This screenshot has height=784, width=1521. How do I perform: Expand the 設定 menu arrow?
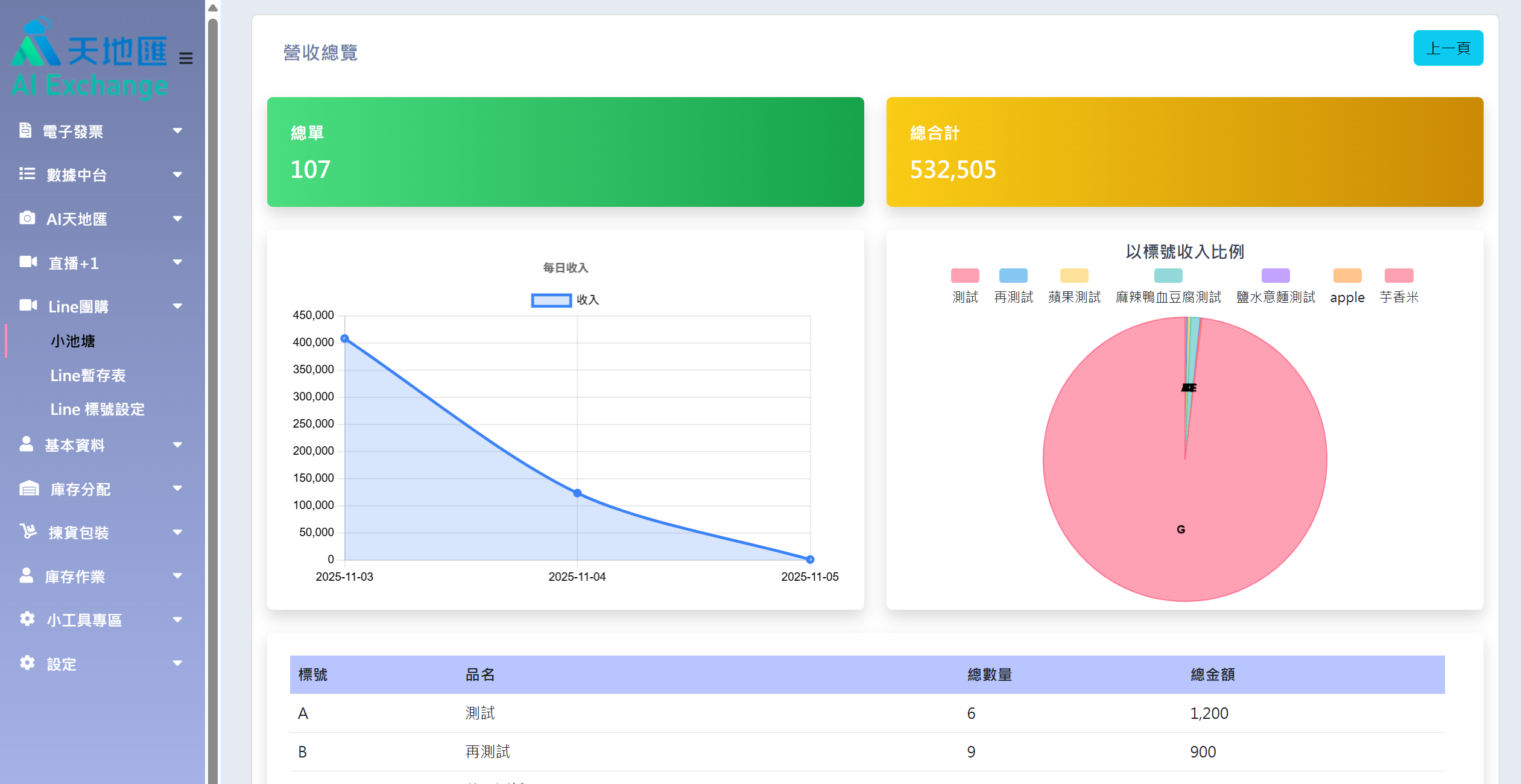coord(177,663)
